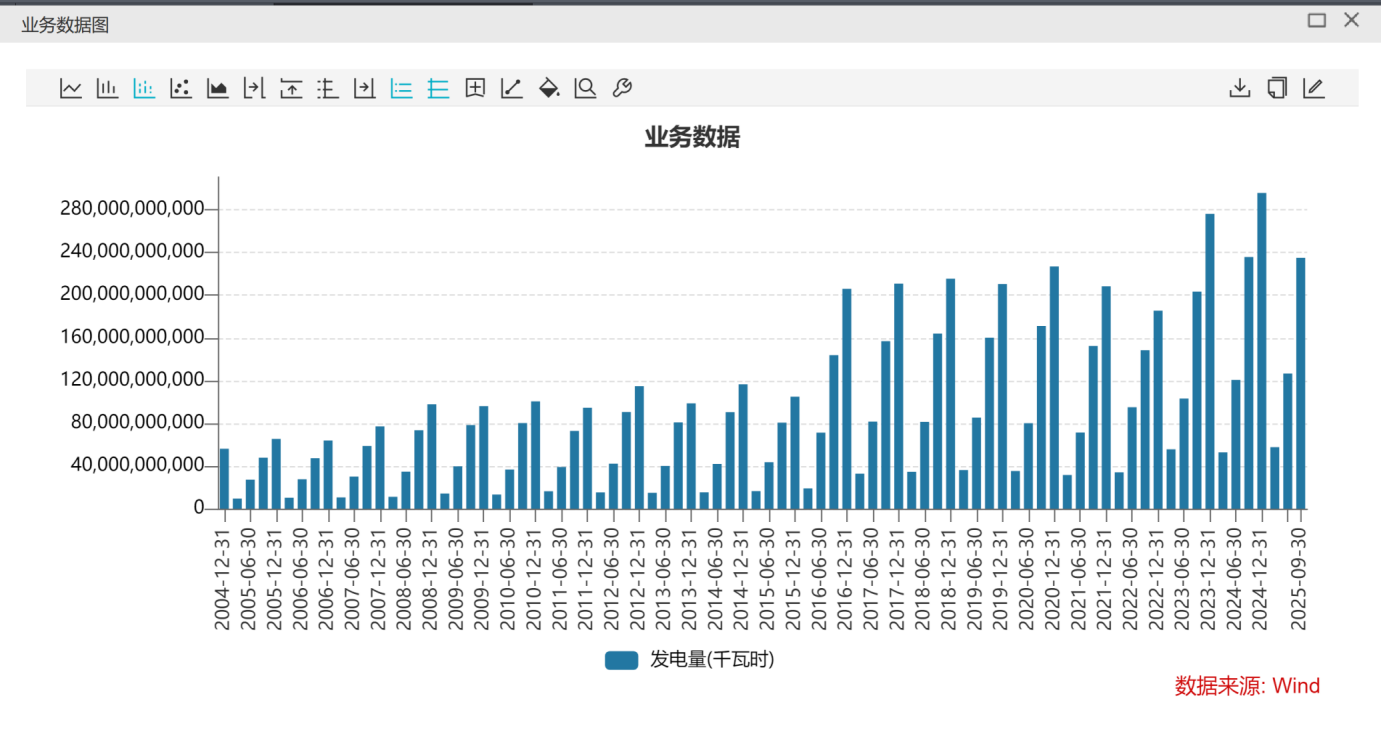Toggle the highlighted dotted-bar chart icon
Viewport: 1381px width, 734px height.
tap(144, 89)
